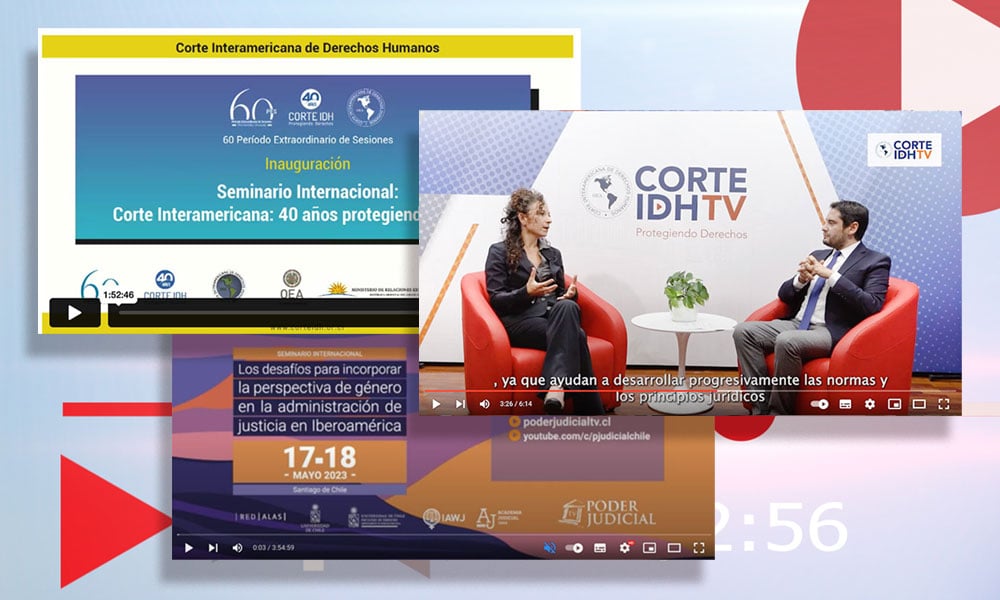Play the Seminario Internacional inauguration video

[75, 312]
